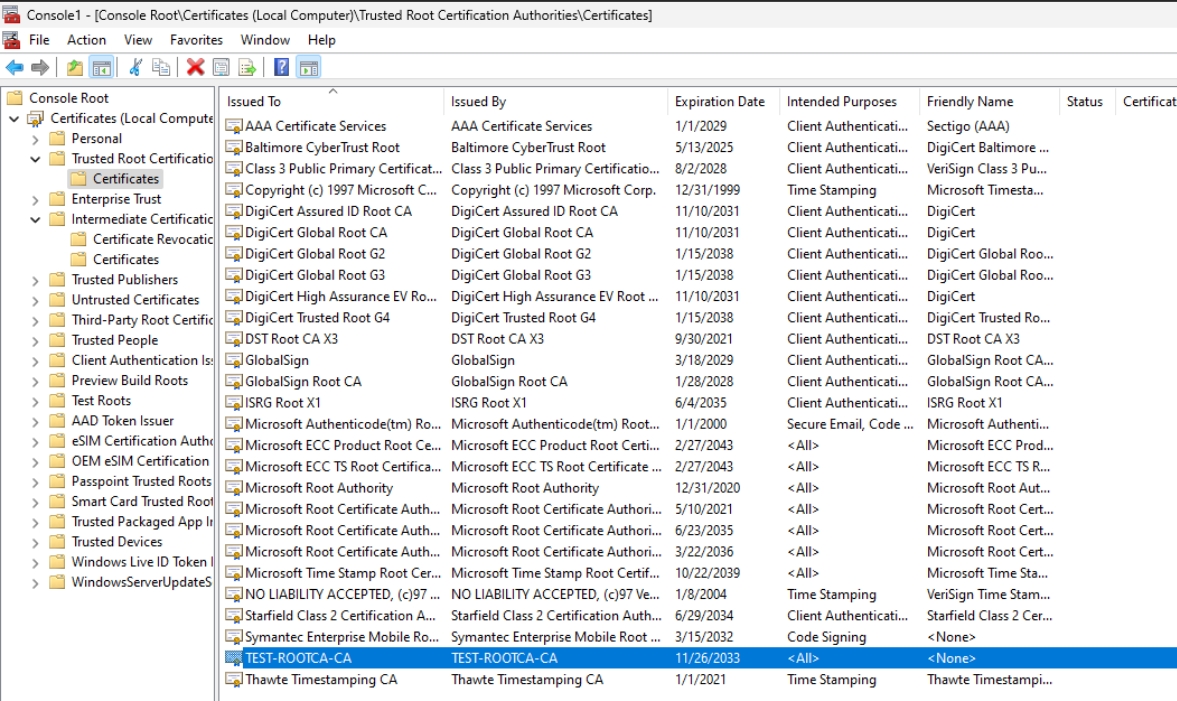1177x701 pixels.
Task: Click the folder icon beside Enterprise Trust
Action: [57, 199]
